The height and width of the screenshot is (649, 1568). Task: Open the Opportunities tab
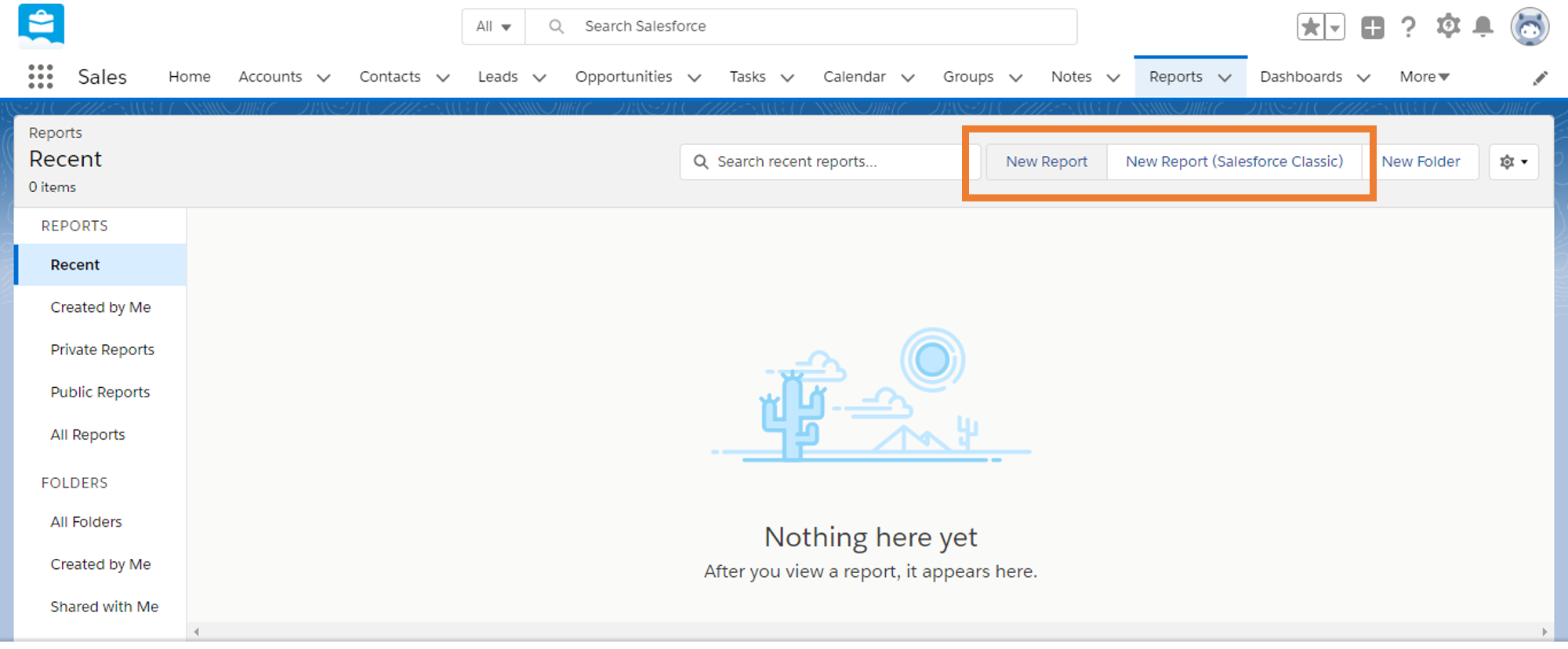(x=623, y=77)
